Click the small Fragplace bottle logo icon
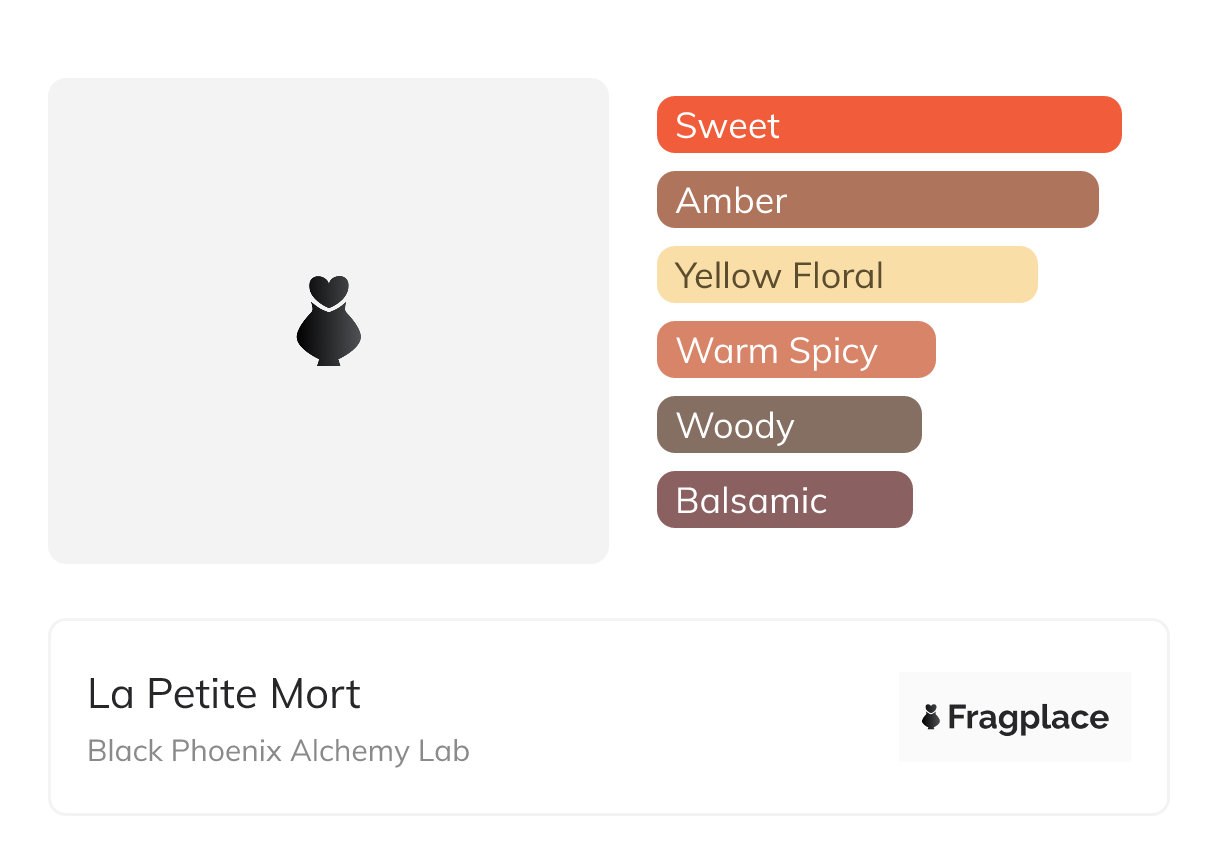The image size is (1218, 864). (x=931, y=717)
